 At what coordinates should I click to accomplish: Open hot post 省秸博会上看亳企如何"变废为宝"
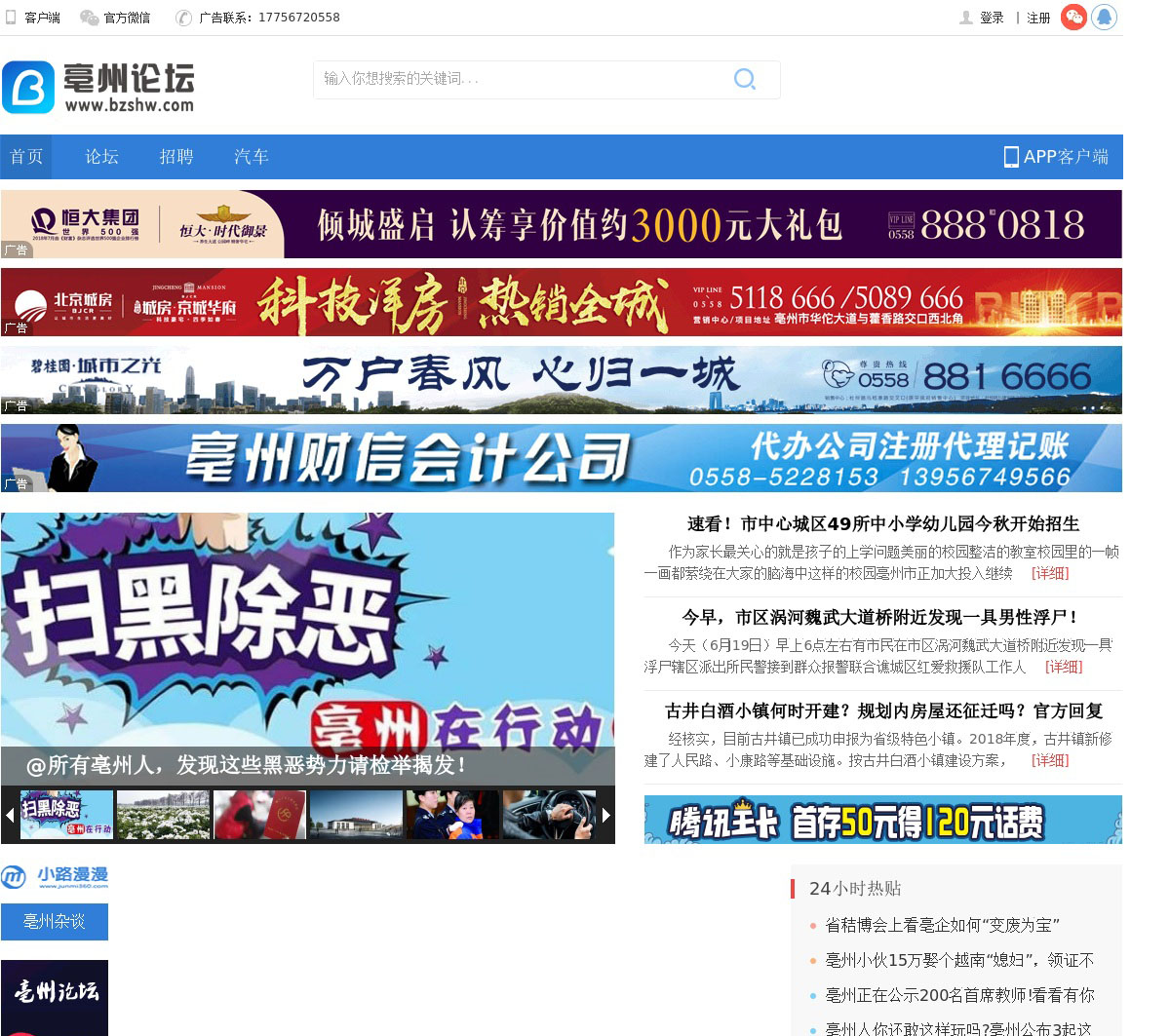click(x=943, y=926)
